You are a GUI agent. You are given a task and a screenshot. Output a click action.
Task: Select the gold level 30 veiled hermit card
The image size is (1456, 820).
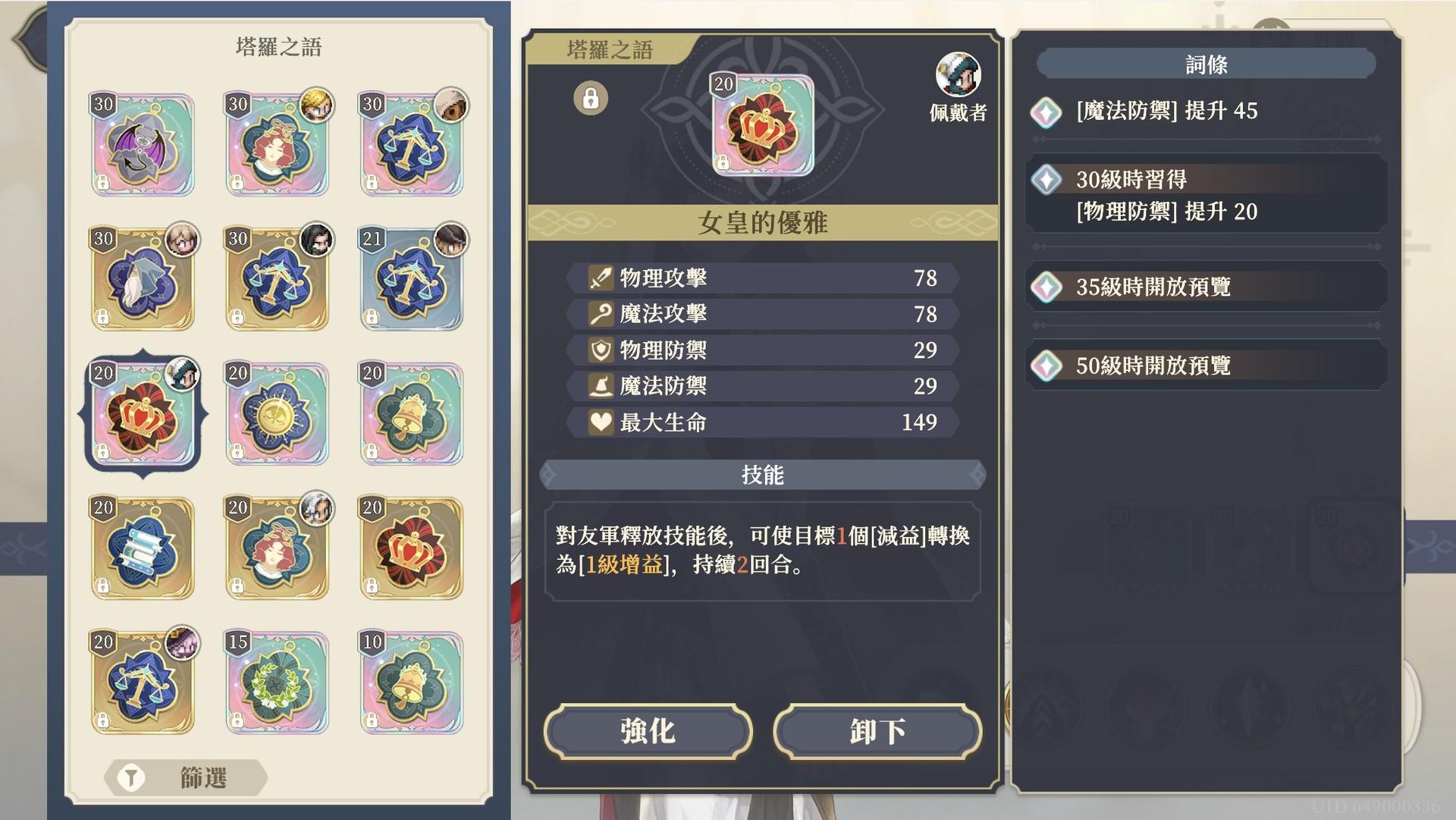143,279
